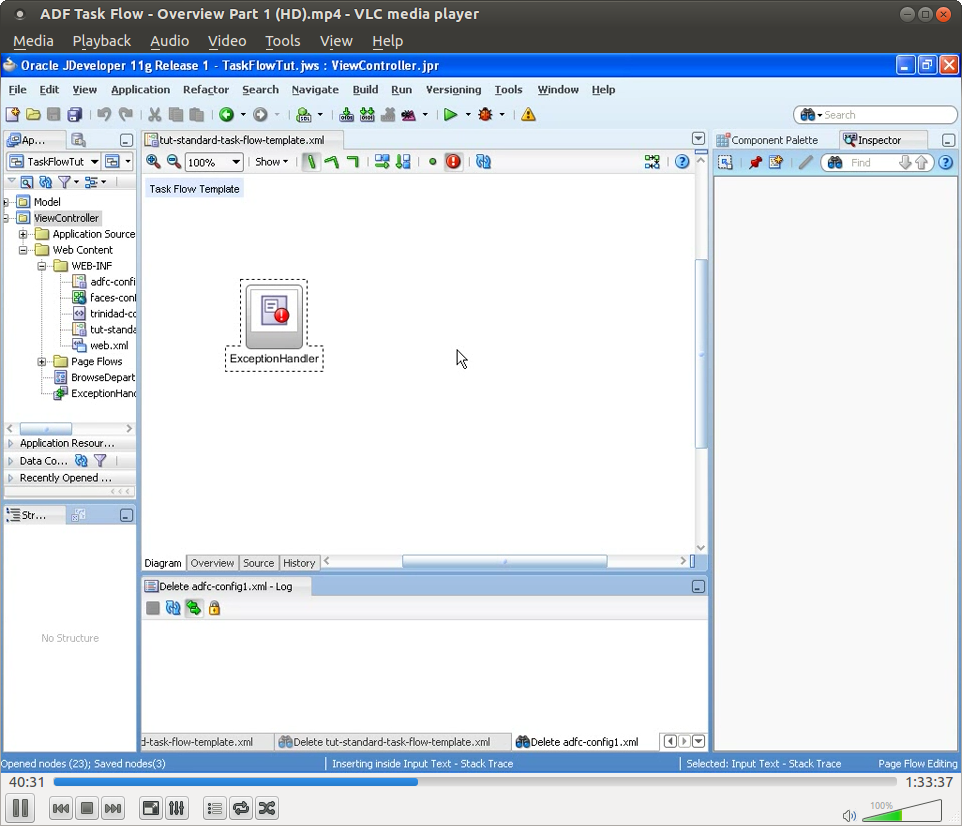
Task: Click the red exclamation diagram error icon
Action: tap(452, 161)
